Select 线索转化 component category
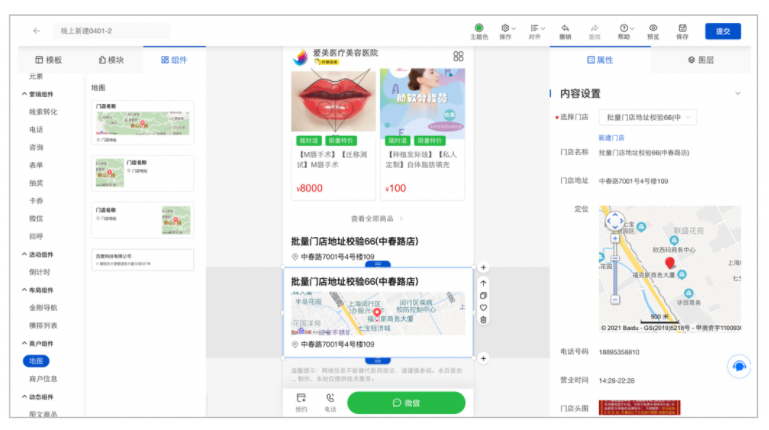The height and width of the screenshot is (430, 769). coord(43,112)
